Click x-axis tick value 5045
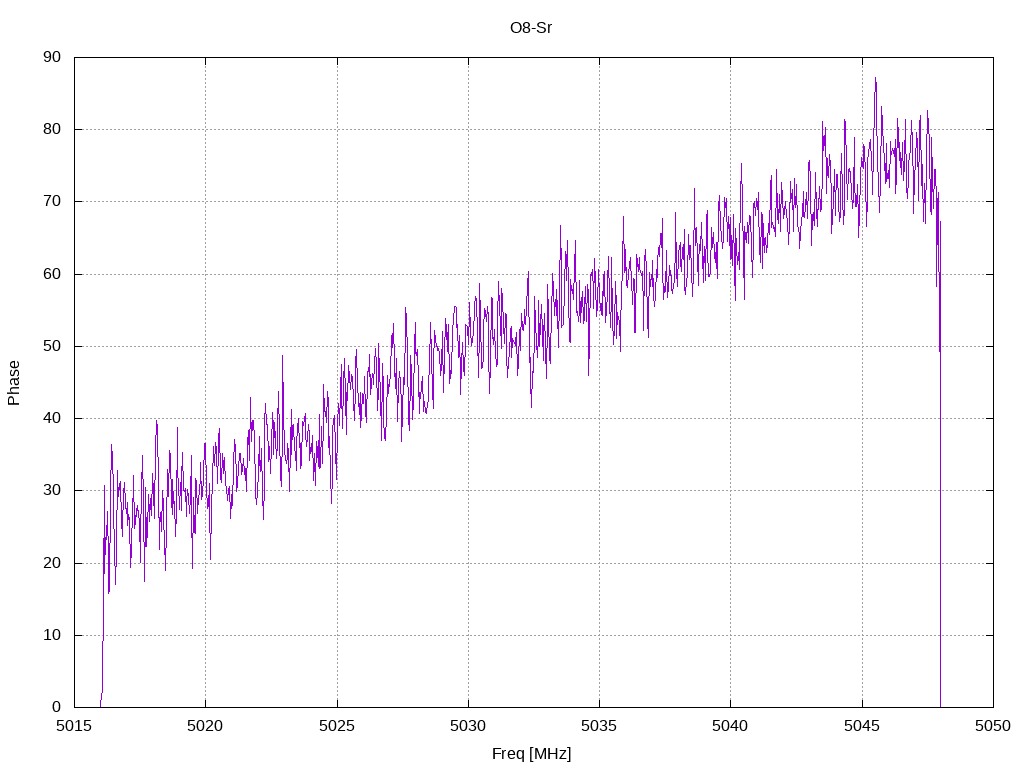Viewport: 1024px width, 768px height. click(x=862, y=726)
